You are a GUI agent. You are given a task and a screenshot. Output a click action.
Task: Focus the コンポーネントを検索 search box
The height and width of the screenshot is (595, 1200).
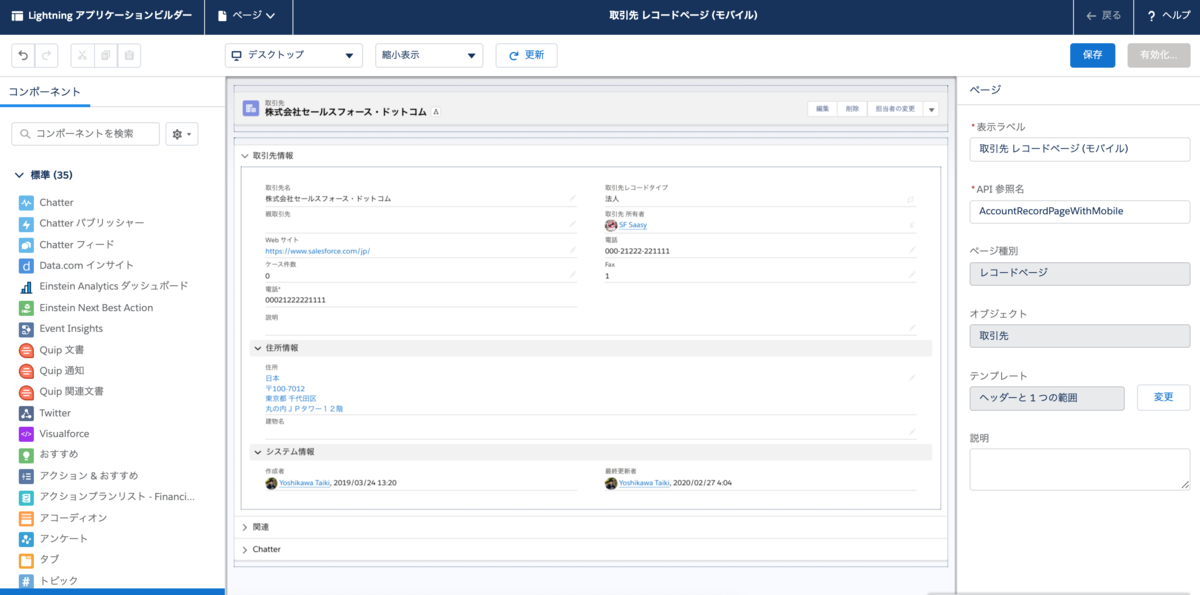click(86, 134)
